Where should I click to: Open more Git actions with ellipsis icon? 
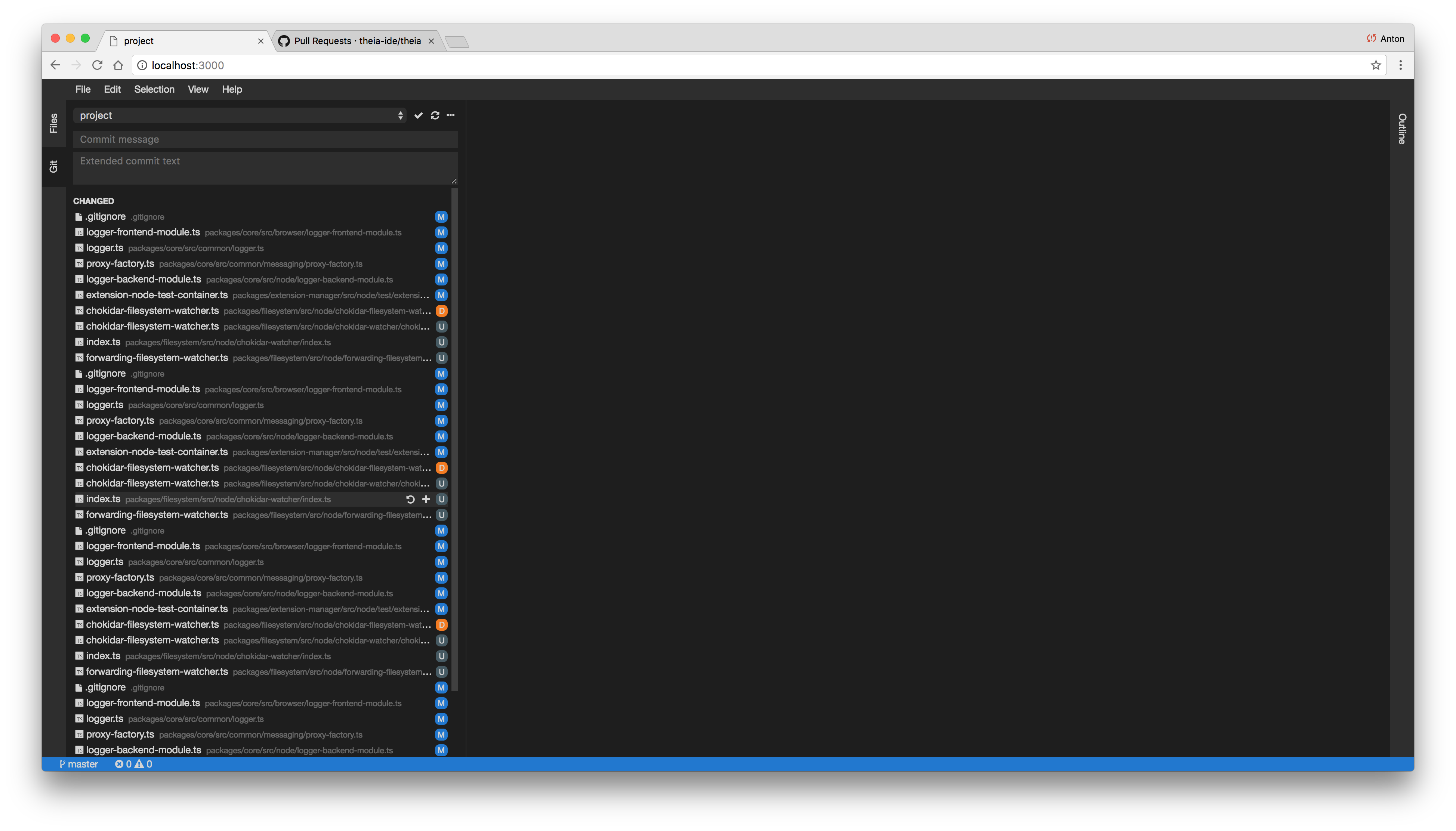(x=450, y=115)
